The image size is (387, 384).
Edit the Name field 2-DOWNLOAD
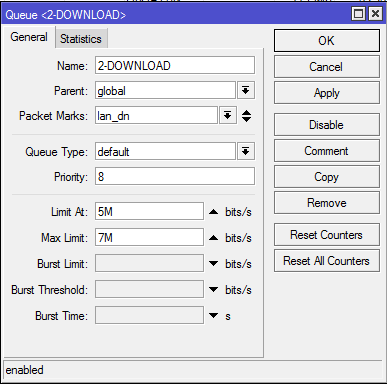tap(175, 65)
